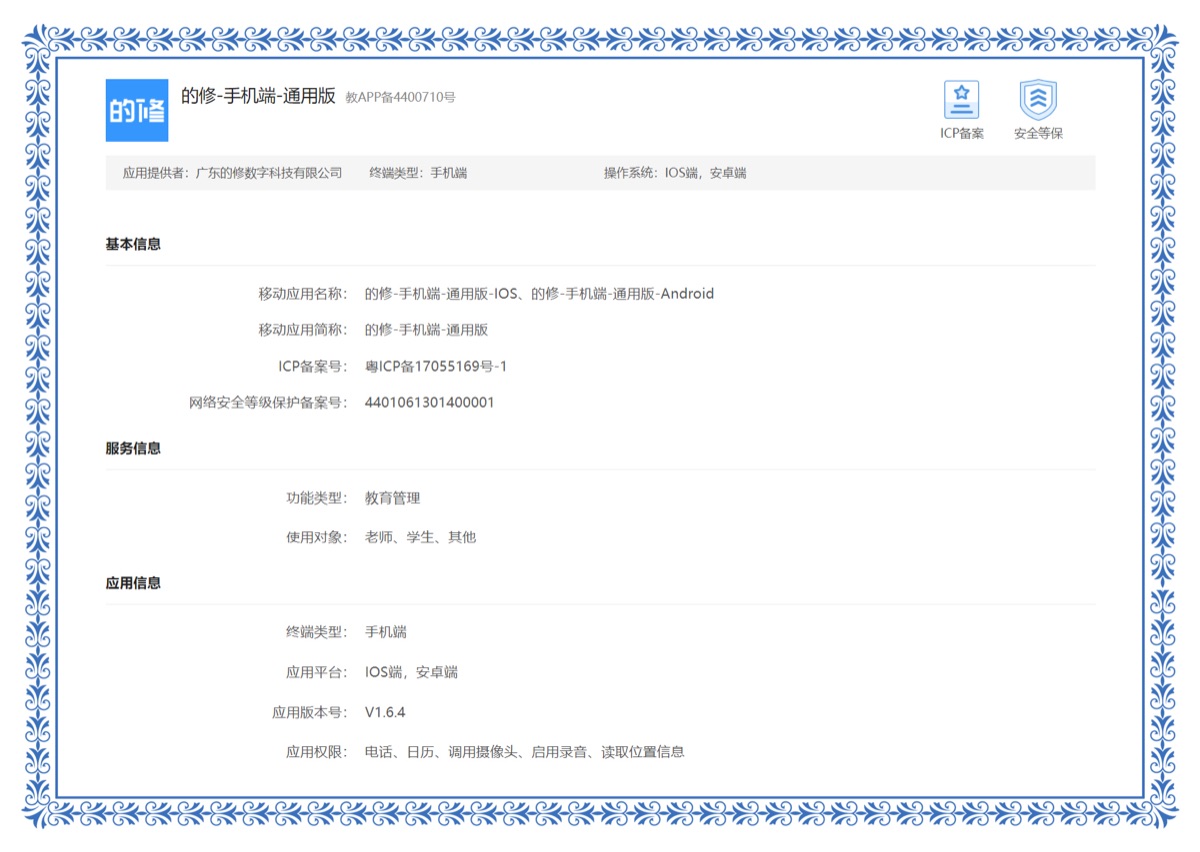This screenshot has width=1200, height=852.
Task: Click the 应用版本号 field label
Action: [310, 713]
